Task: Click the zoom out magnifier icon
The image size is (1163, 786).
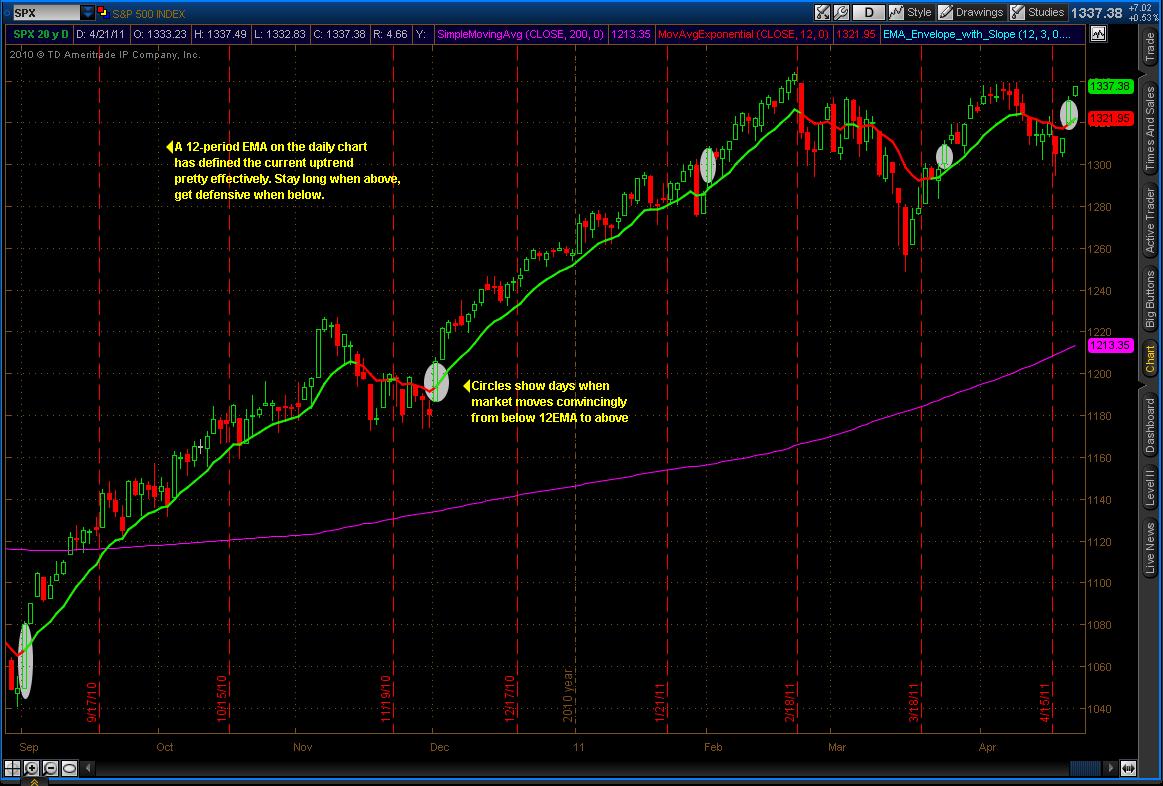Action: coord(50,768)
